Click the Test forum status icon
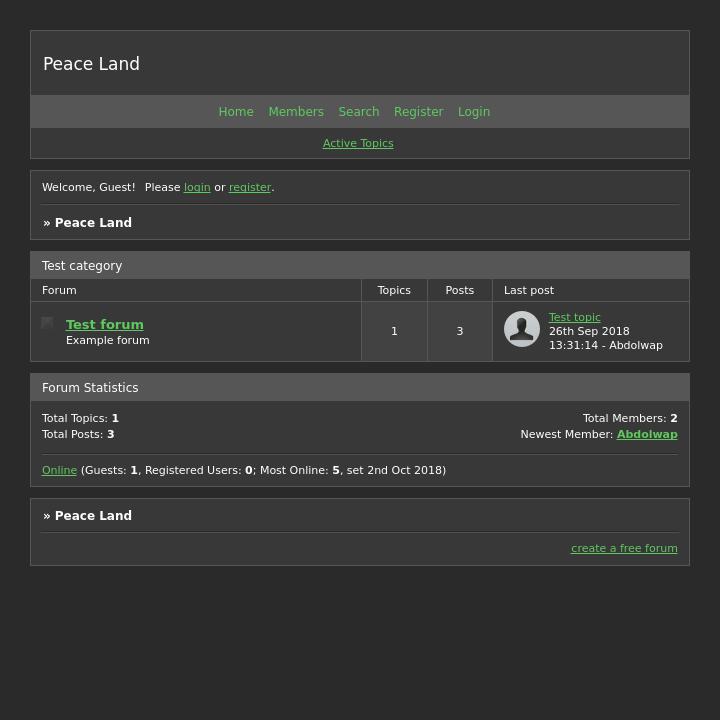The height and width of the screenshot is (720, 720). (47, 323)
